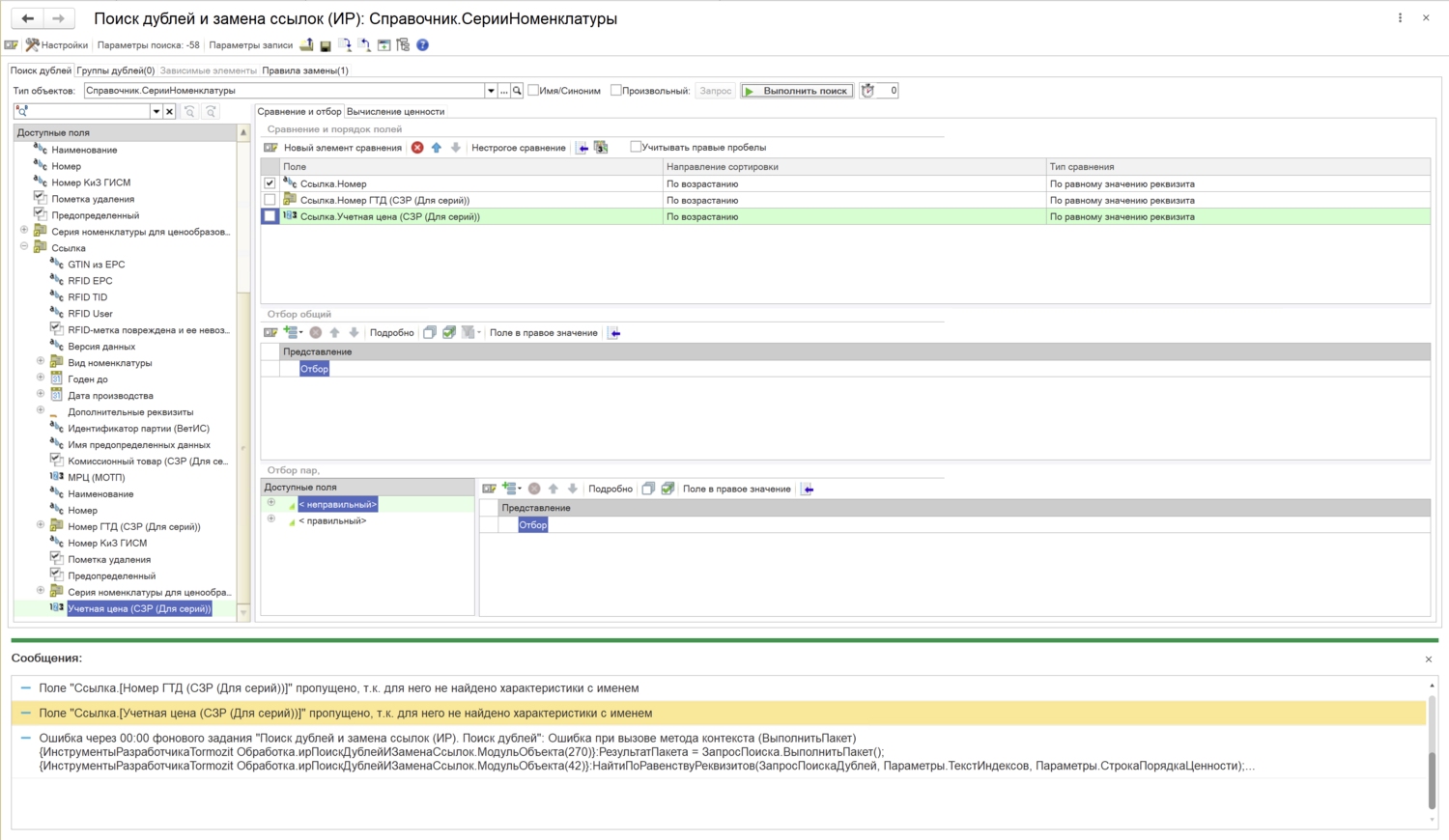The image size is (1449, 840).
Task: Click the magnifier icon next to object type
Action: click(x=517, y=91)
